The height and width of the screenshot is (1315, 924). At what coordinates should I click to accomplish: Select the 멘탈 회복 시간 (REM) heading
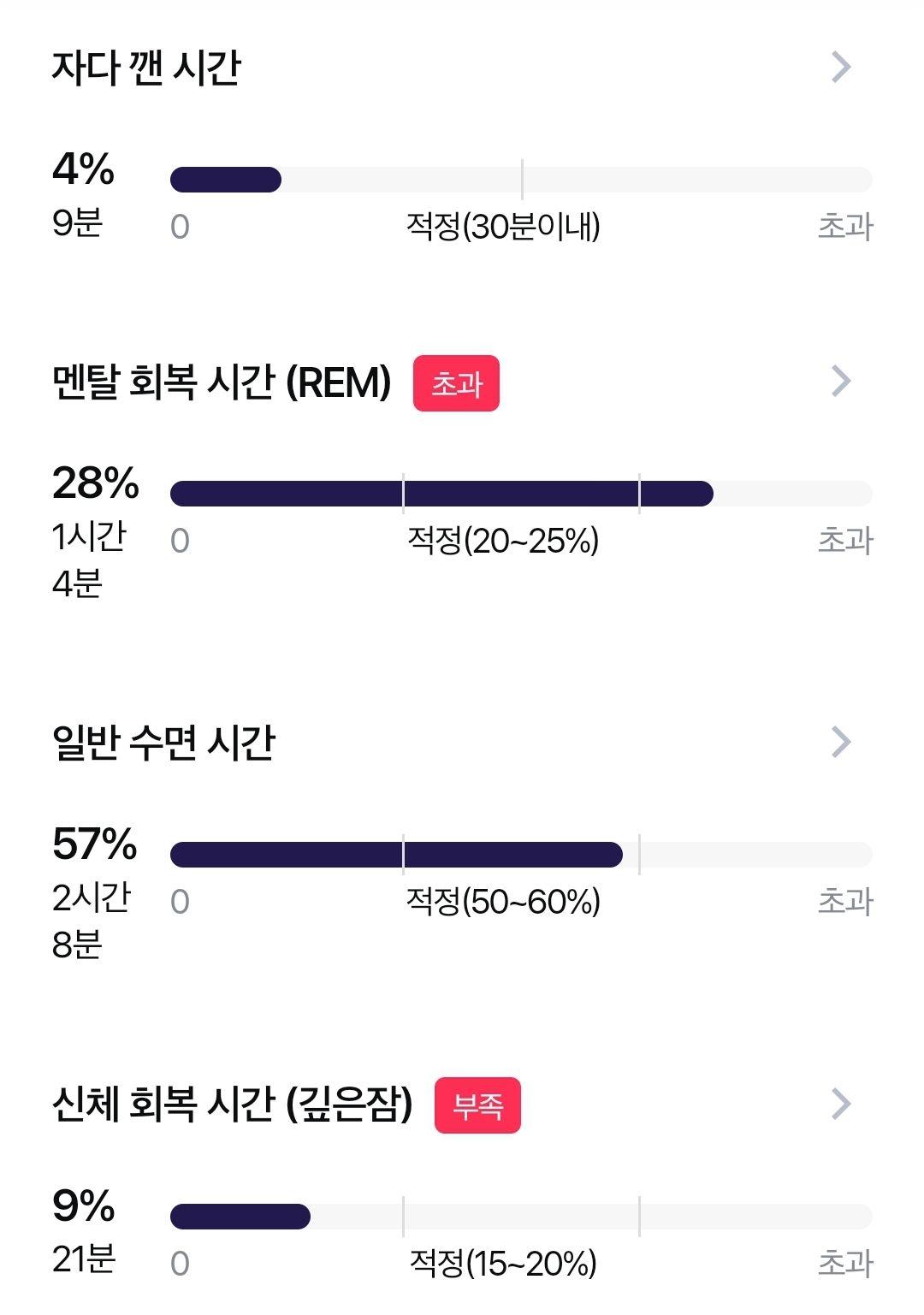tap(222, 382)
